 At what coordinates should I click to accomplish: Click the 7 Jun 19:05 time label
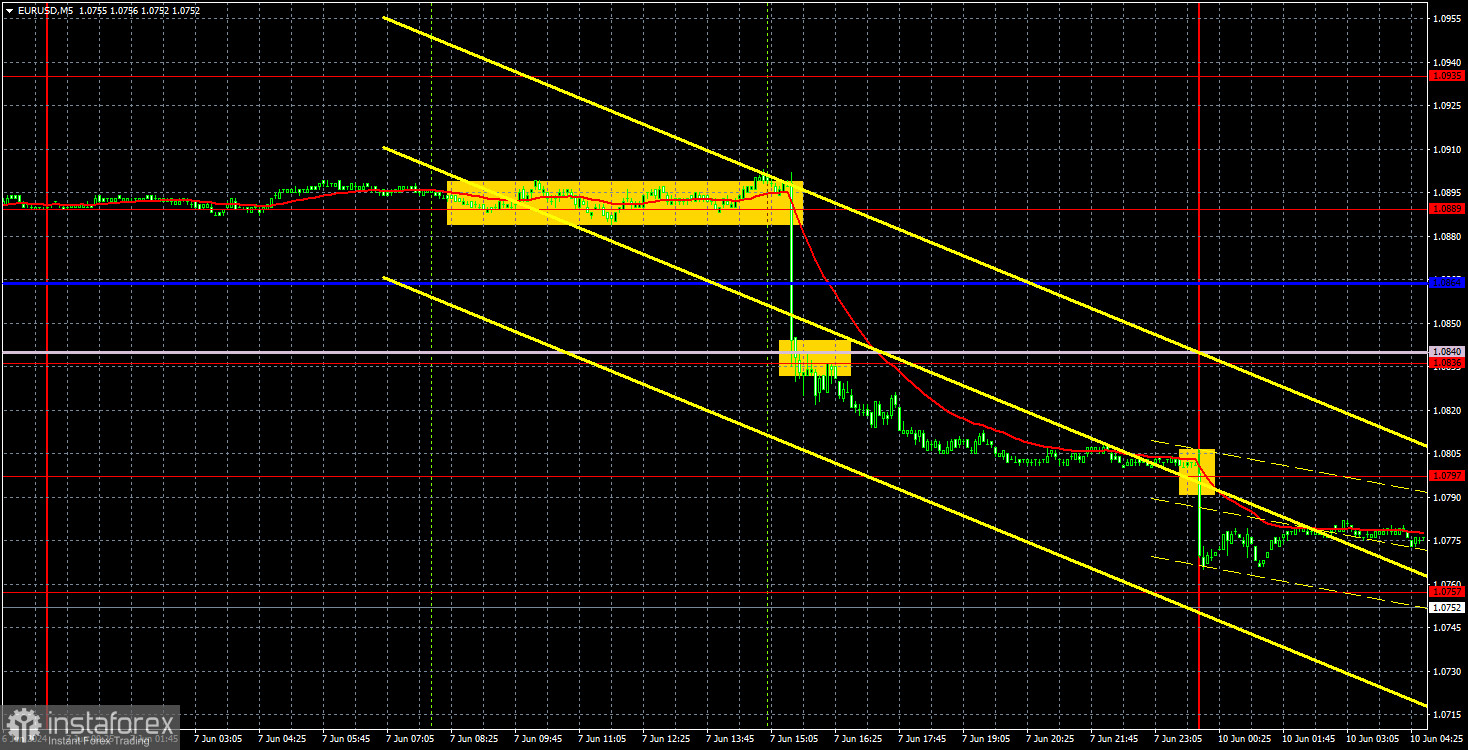click(986, 739)
